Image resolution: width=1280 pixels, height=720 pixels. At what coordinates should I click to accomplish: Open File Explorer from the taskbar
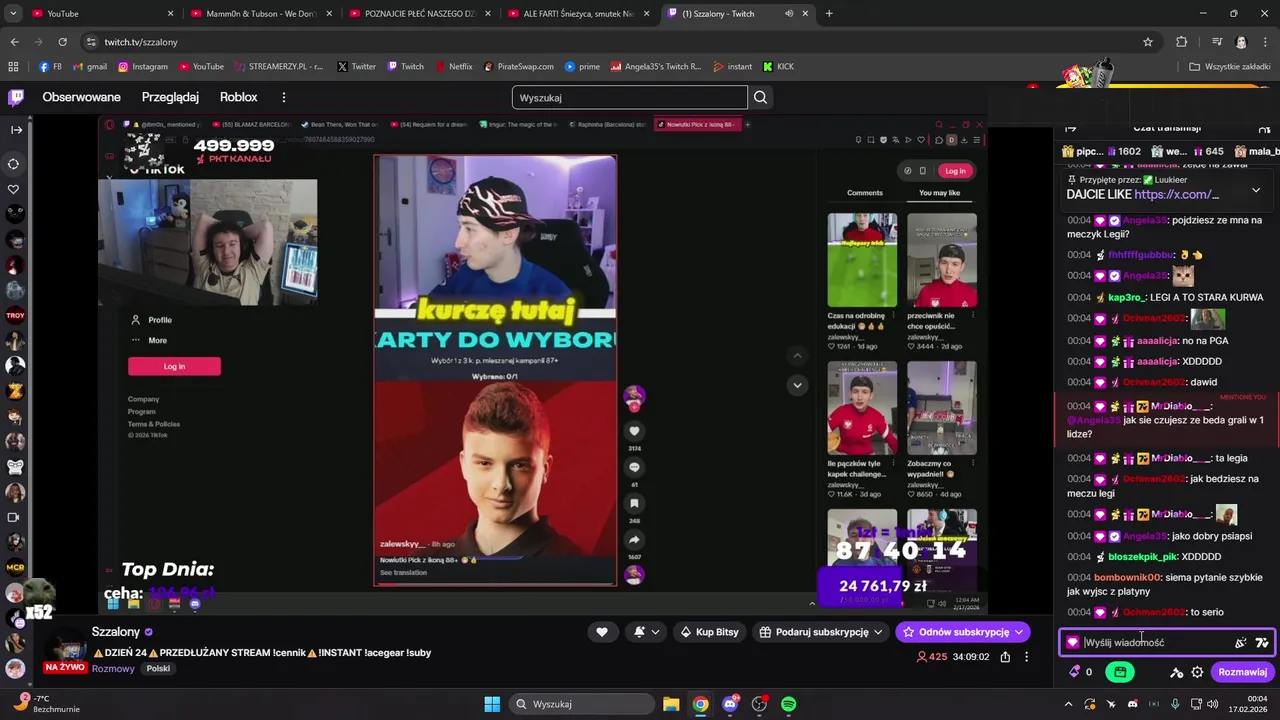[671, 704]
